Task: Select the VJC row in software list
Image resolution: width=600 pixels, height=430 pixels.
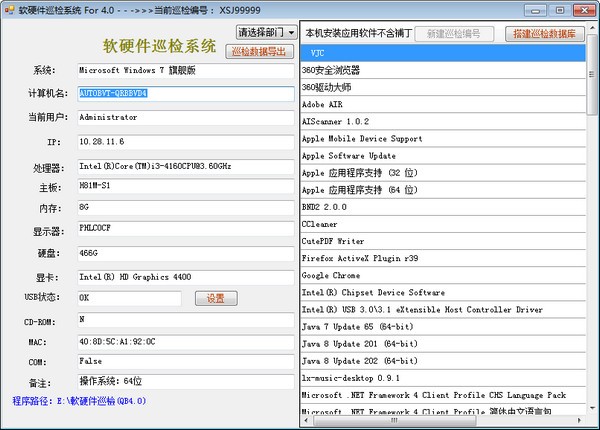Action: coord(443,53)
